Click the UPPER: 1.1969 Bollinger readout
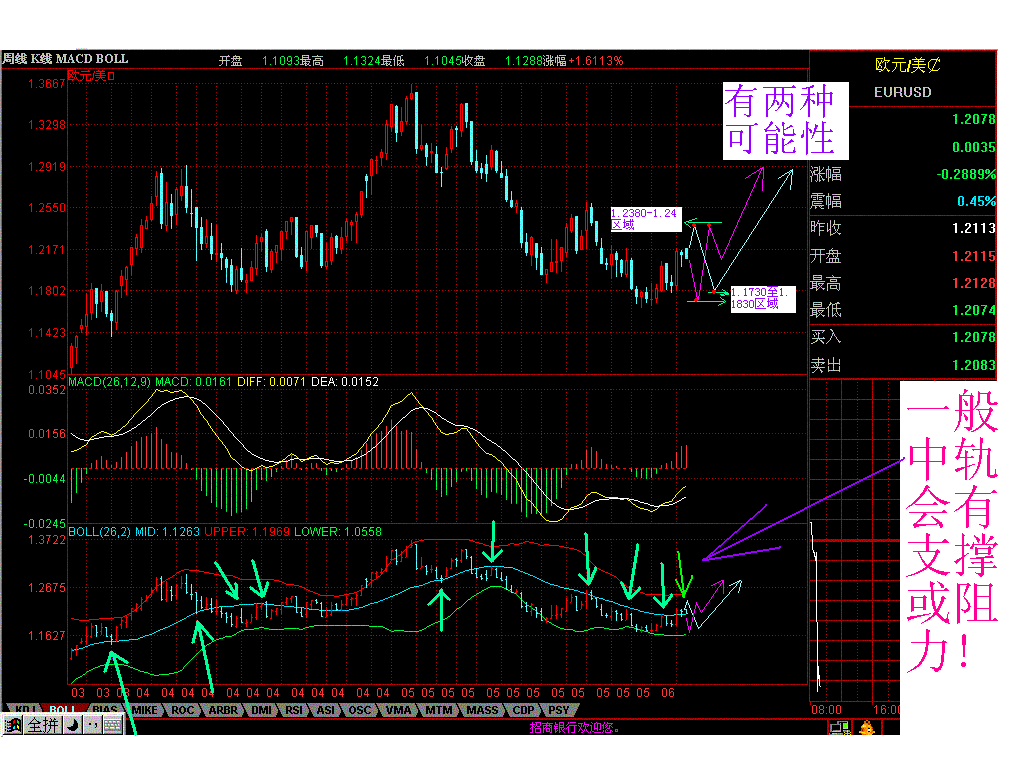 click(247, 532)
